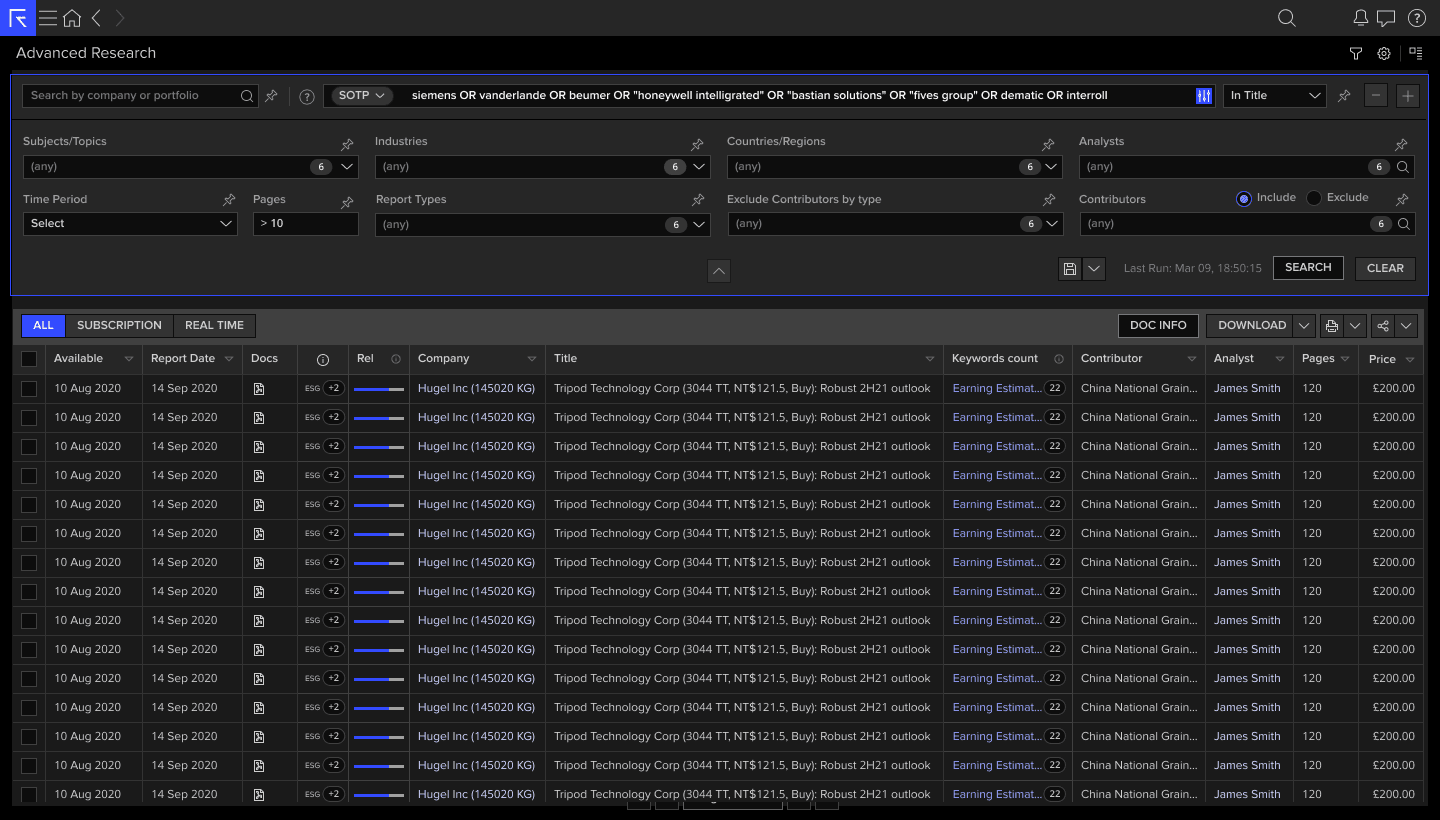Check the first result row checkbox
Screen dimensions: 1440x820
click(29, 389)
